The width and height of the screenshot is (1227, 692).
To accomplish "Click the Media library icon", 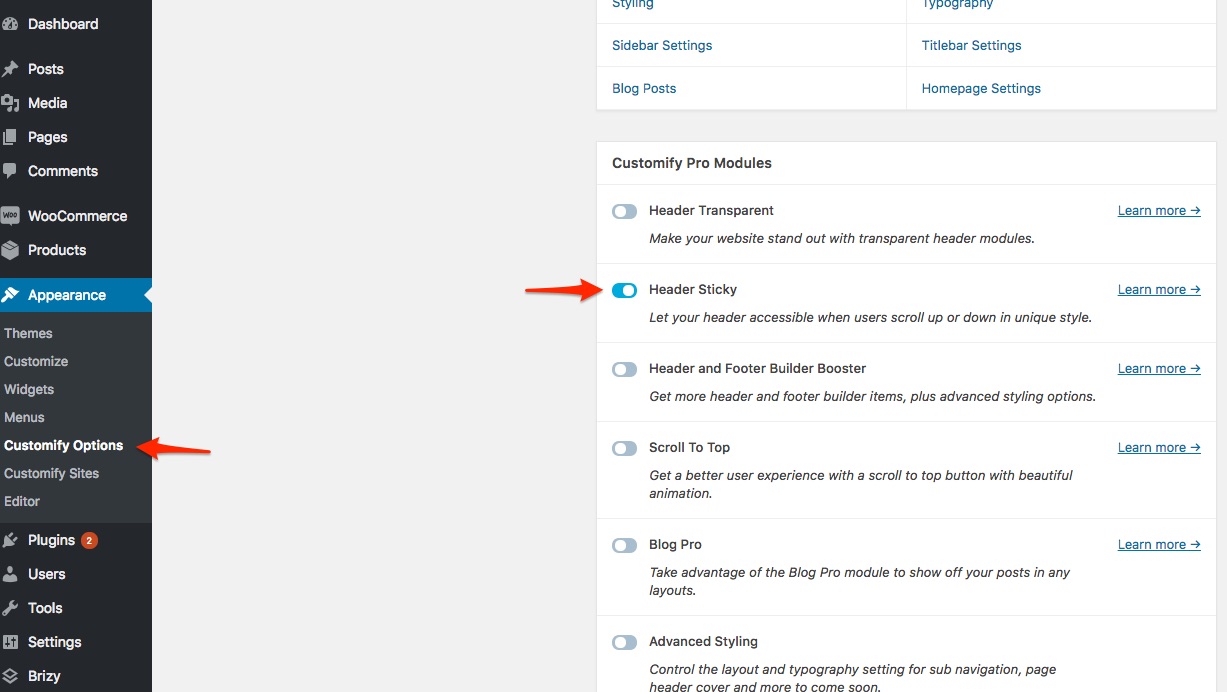I will (x=10, y=103).
